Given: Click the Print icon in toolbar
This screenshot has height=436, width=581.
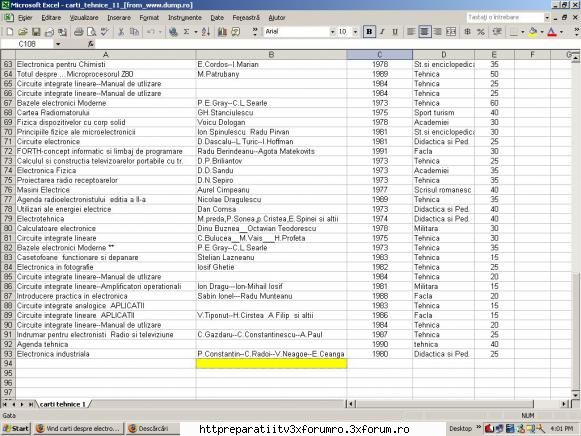Looking at the screenshot, I should tap(78, 32).
